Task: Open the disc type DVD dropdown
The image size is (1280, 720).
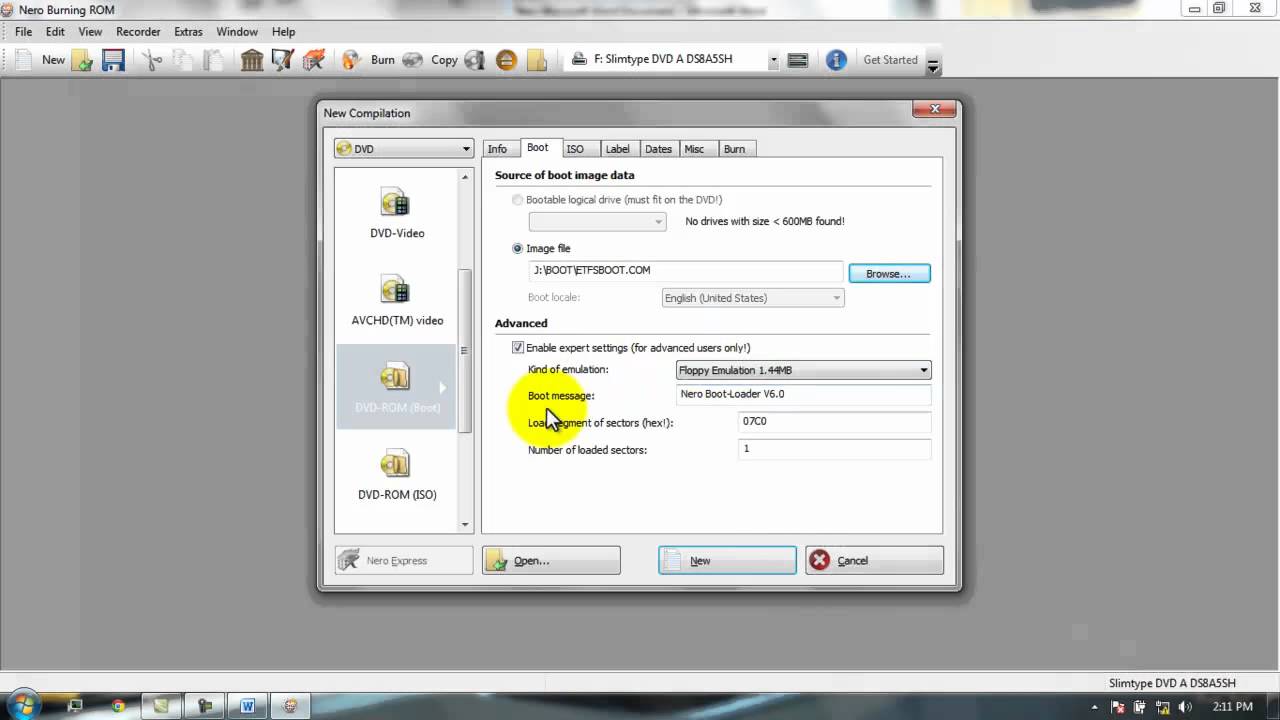Action: [x=403, y=149]
